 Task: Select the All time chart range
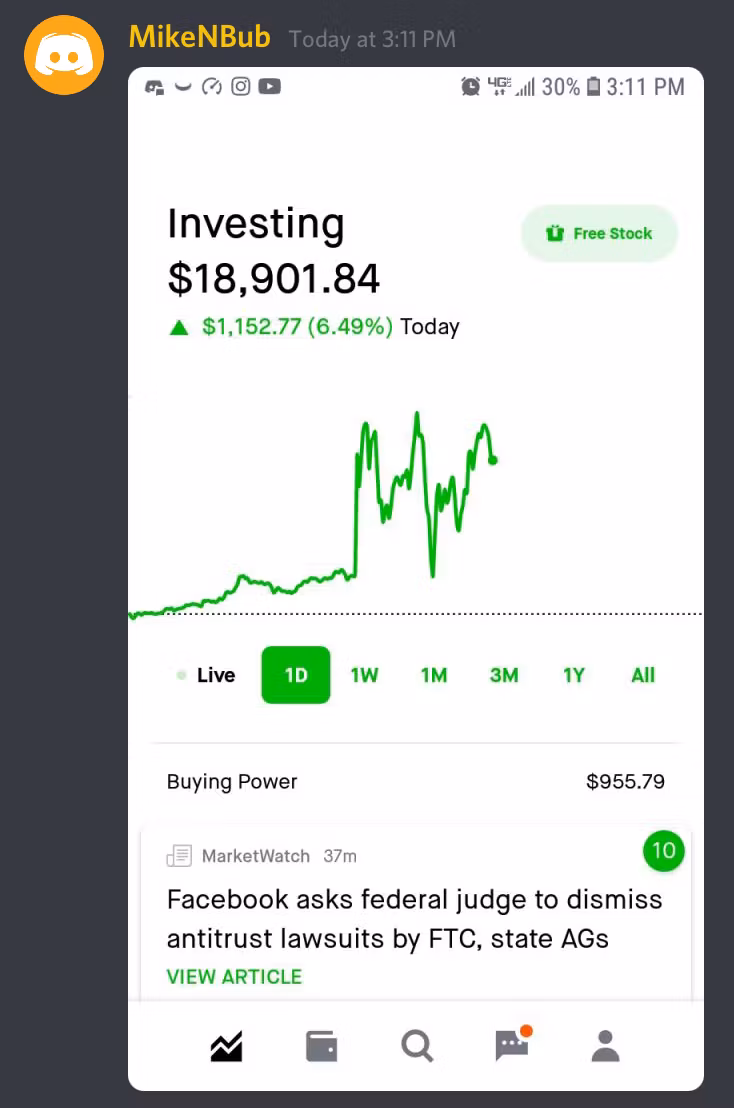click(643, 675)
